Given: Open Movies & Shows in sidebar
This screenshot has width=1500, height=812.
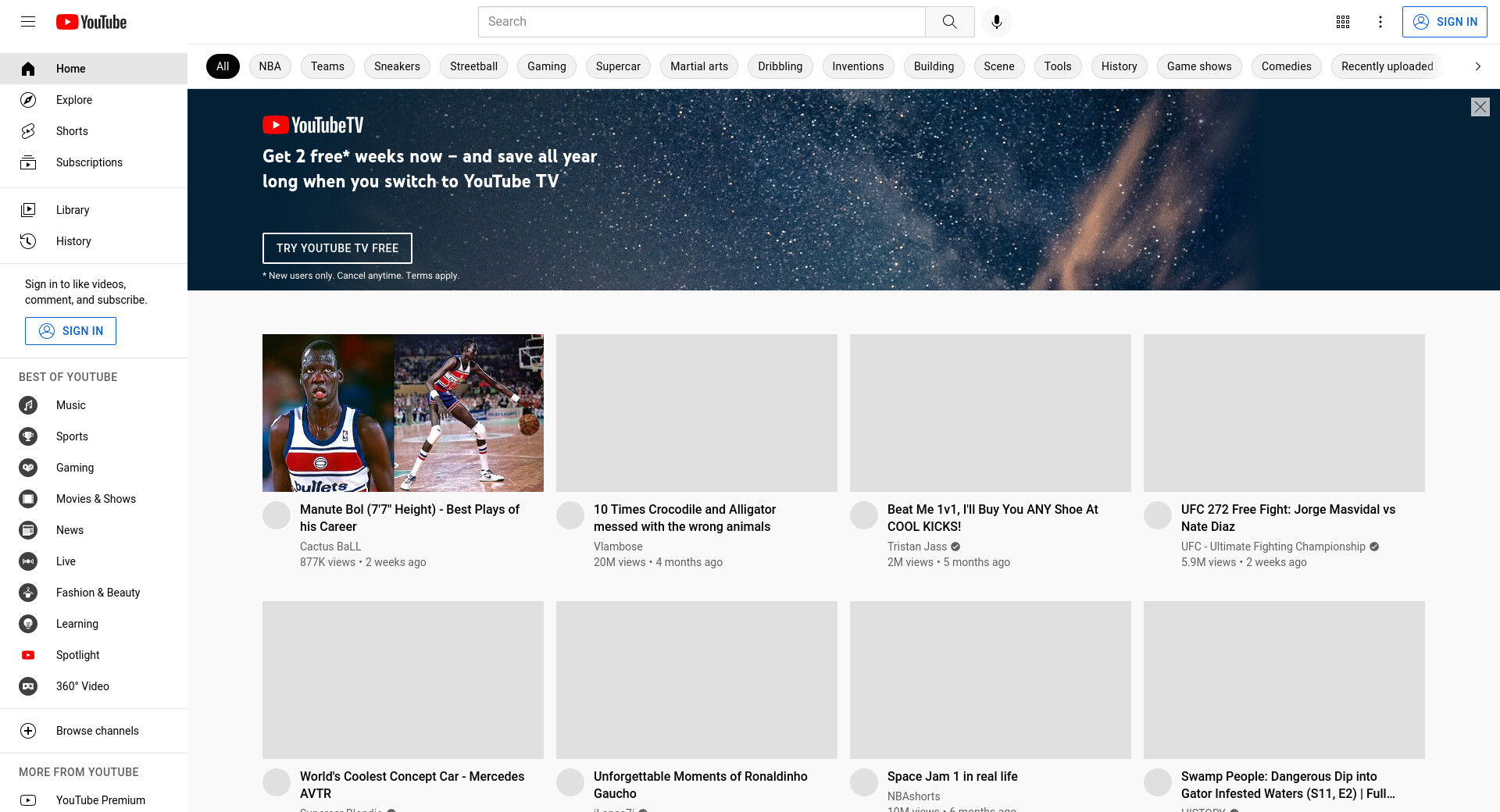Looking at the screenshot, I should (94, 499).
